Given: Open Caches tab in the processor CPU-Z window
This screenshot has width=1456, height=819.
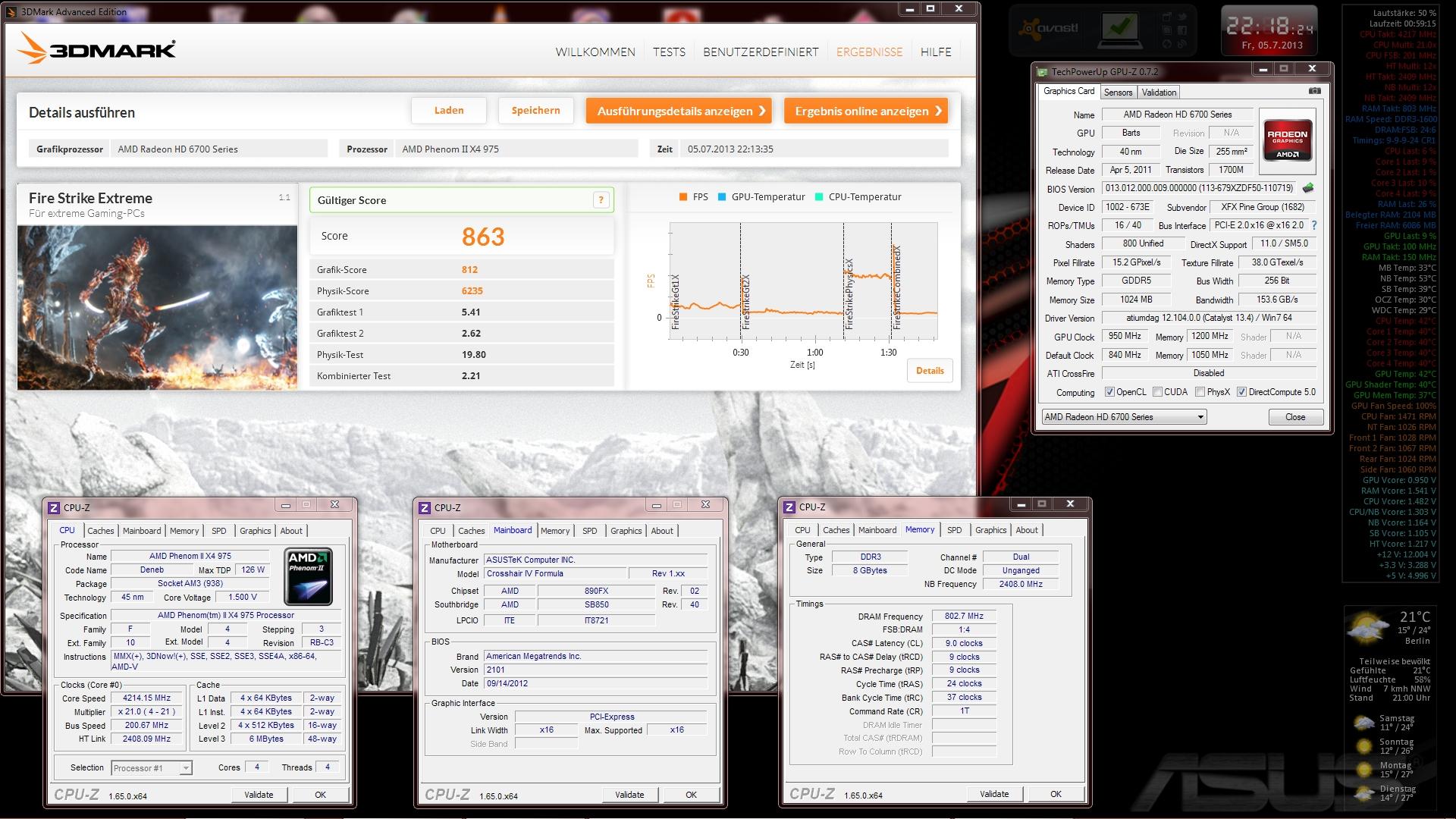Looking at the screenshot, I should point(100,531).
